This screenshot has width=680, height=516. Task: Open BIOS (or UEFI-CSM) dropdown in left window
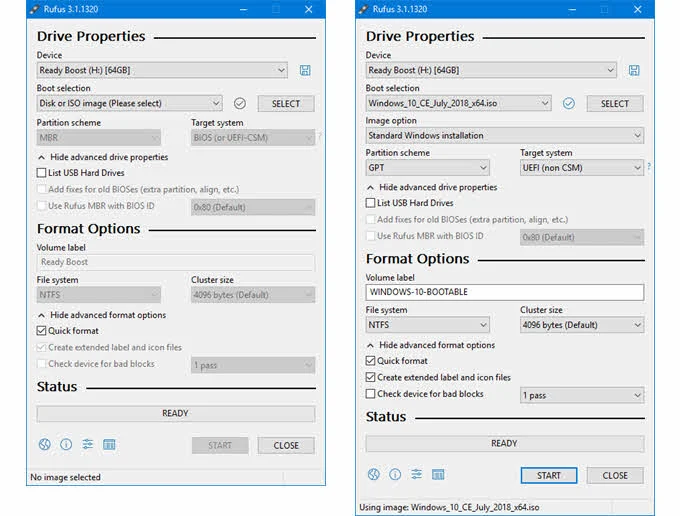point(253,138)
